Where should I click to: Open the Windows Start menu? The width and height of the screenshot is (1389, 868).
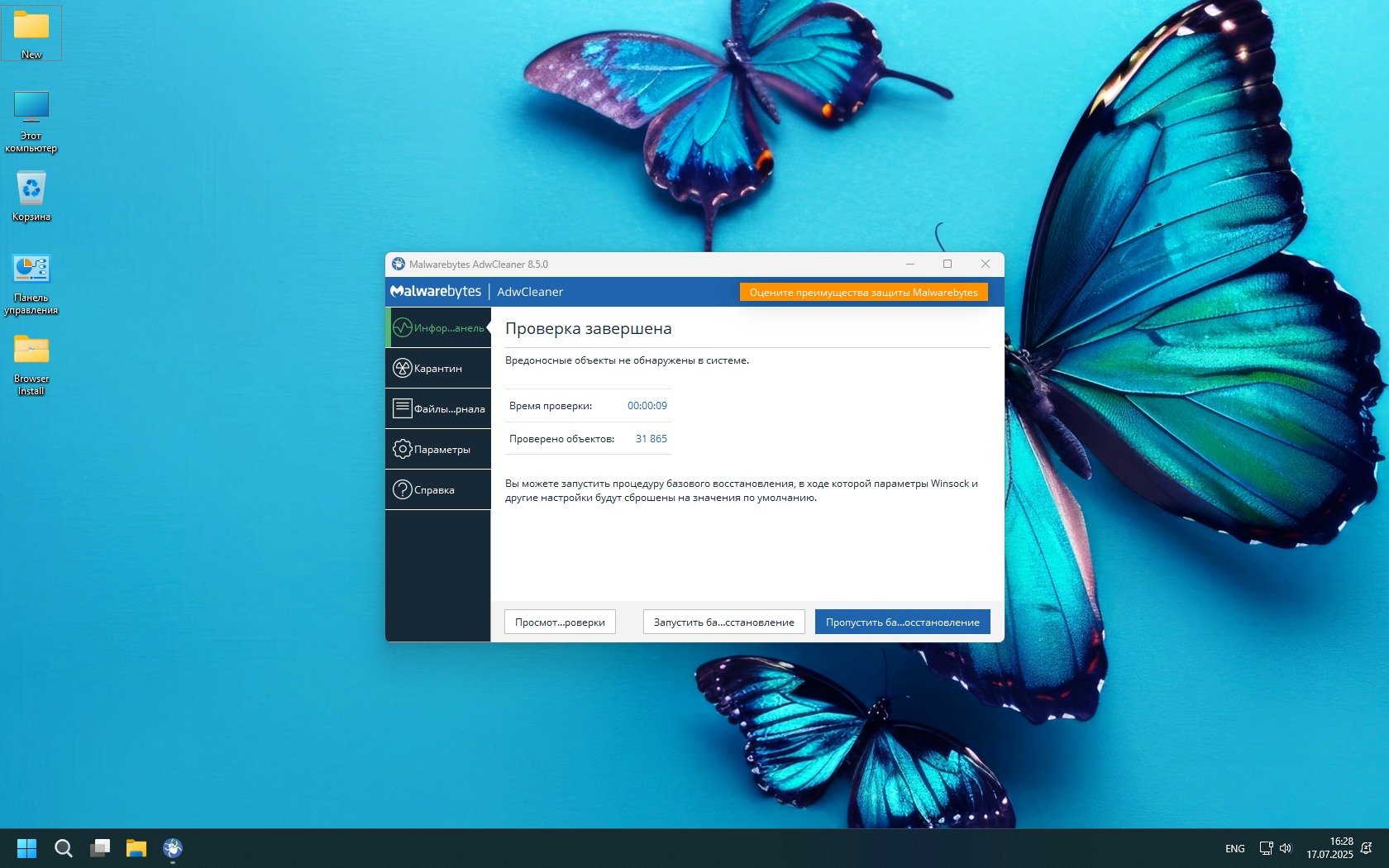click(x=26, y=848)
